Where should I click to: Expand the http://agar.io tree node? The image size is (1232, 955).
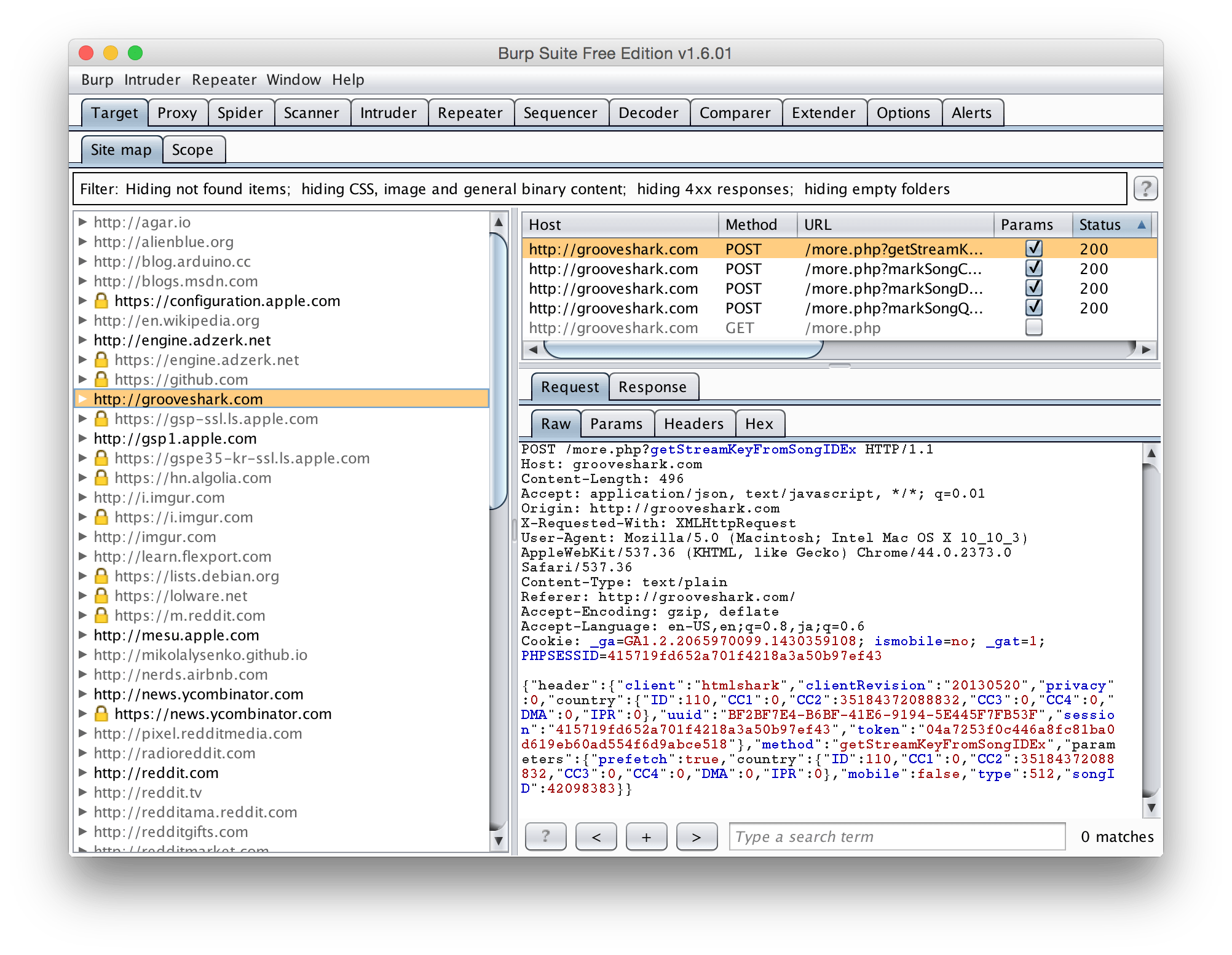coord(82,222)
